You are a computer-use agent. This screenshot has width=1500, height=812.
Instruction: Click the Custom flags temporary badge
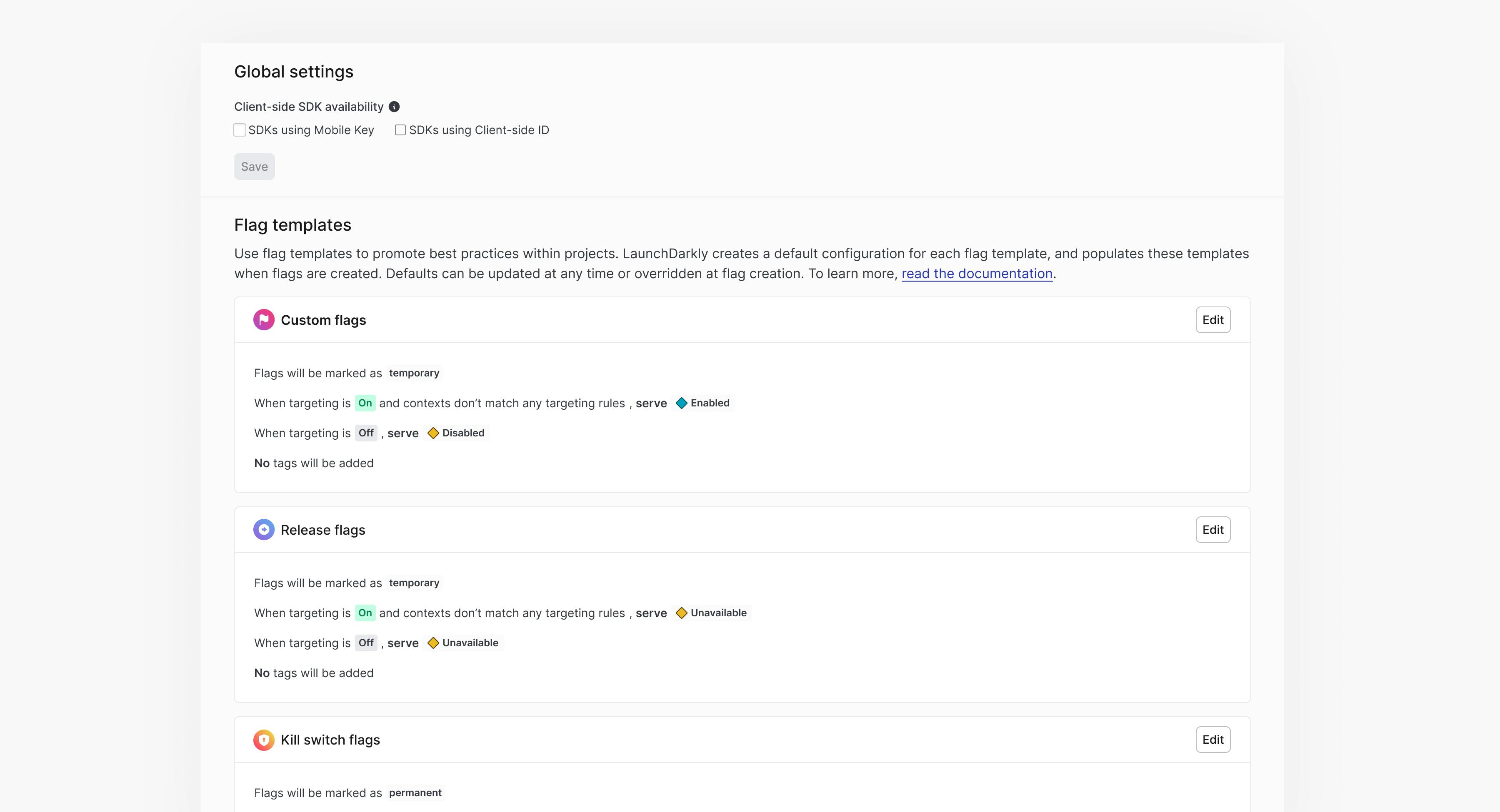coord(414,373)
